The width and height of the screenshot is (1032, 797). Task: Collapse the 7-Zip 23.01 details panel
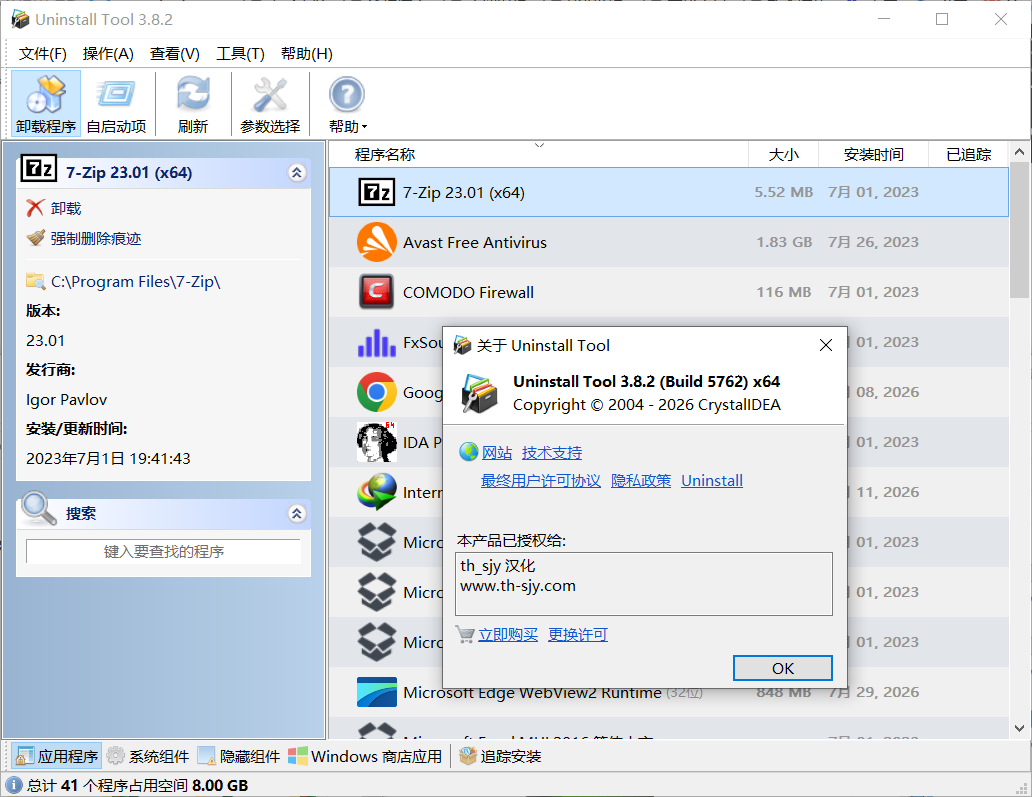(x=297, y=172)
